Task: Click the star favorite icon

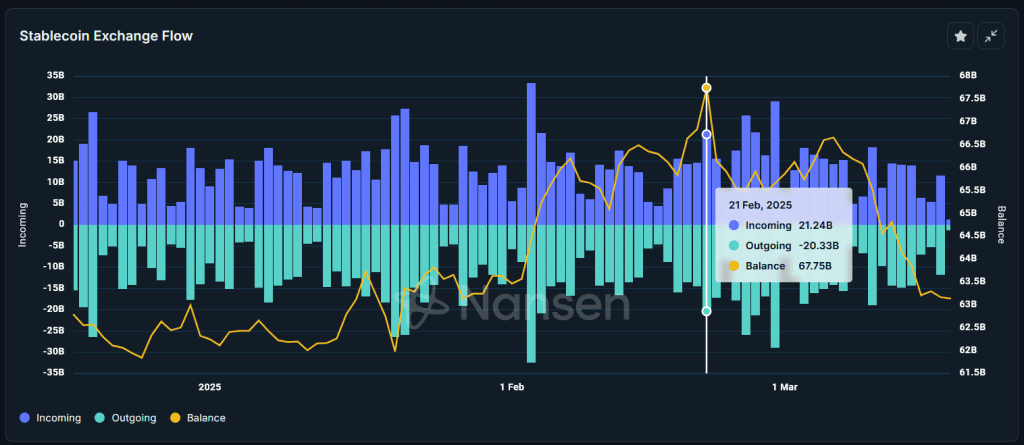Action: click(x=960, y=37)
